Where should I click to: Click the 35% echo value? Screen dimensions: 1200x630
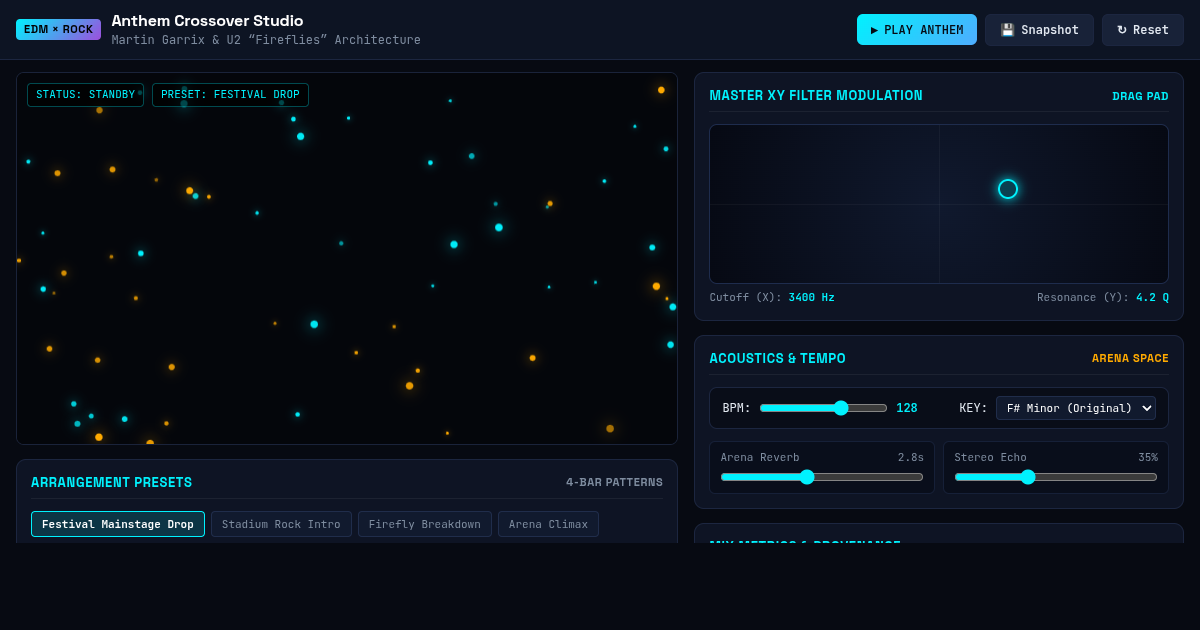(x=1148, y=458)
